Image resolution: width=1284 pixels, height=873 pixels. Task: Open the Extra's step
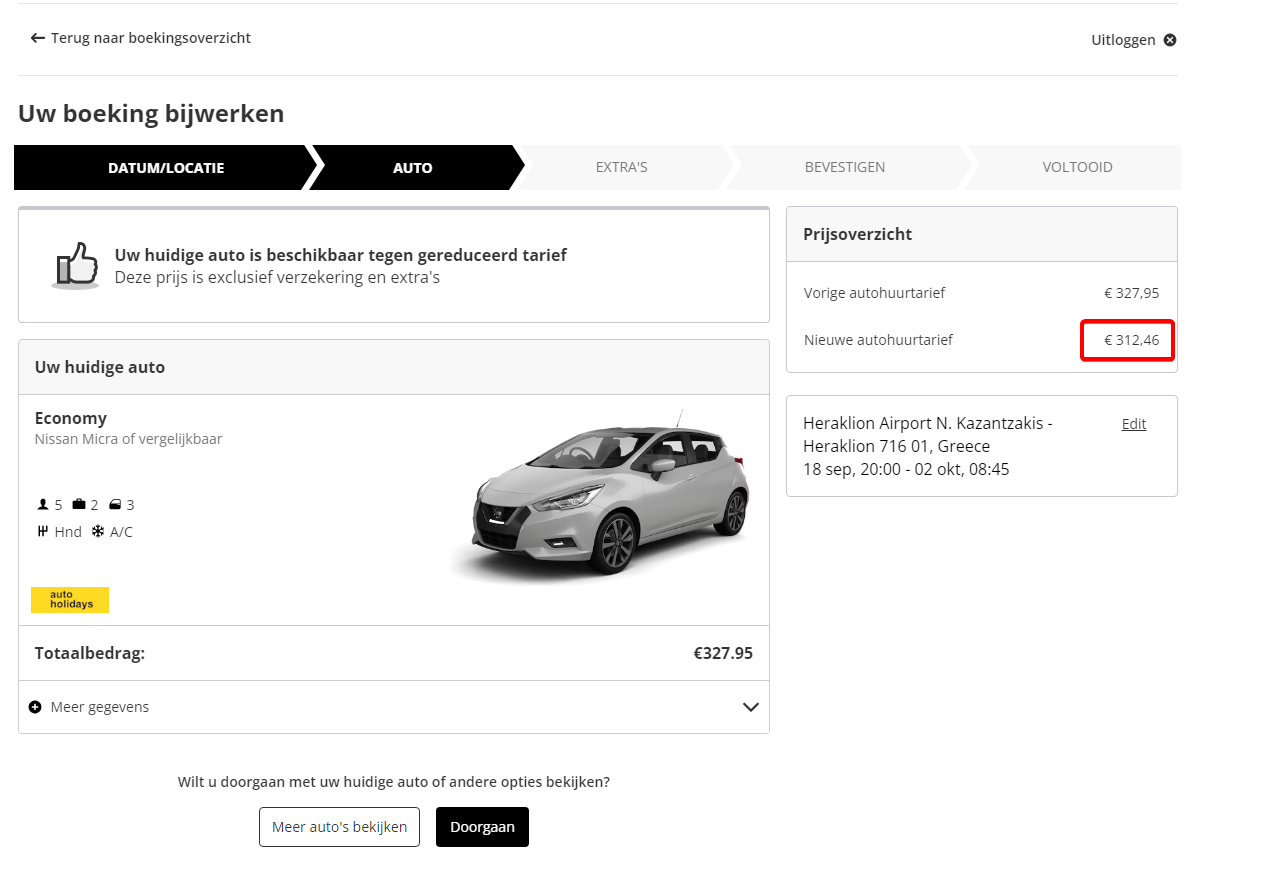click(621, 167)
